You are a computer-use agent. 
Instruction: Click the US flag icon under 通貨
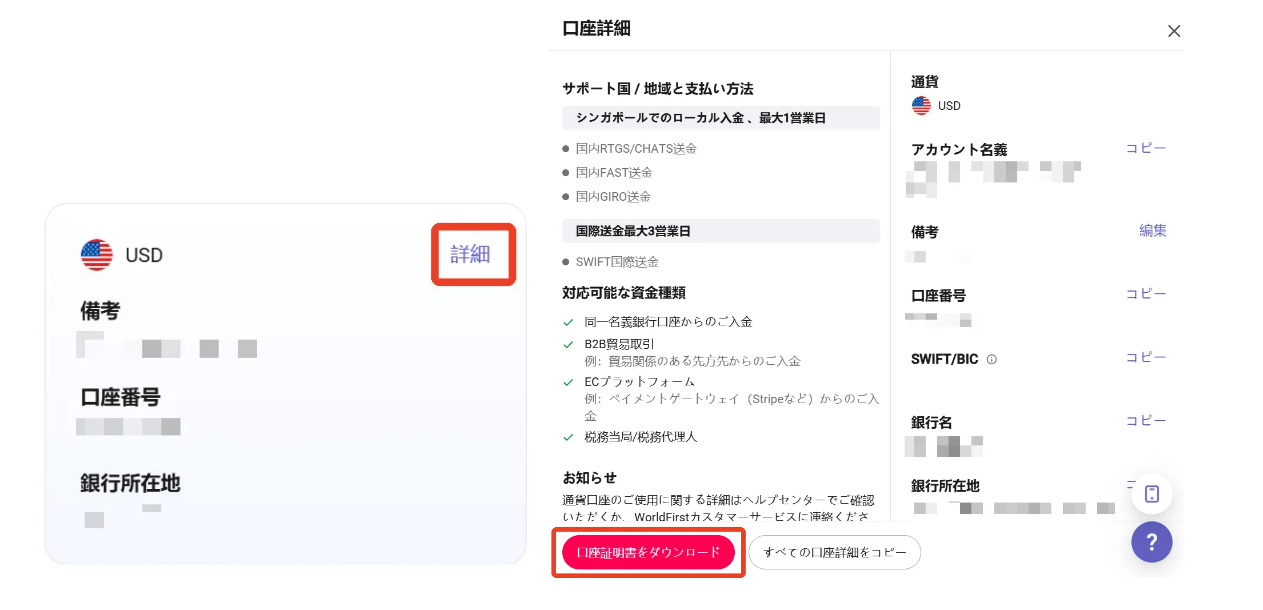point(921,105)
